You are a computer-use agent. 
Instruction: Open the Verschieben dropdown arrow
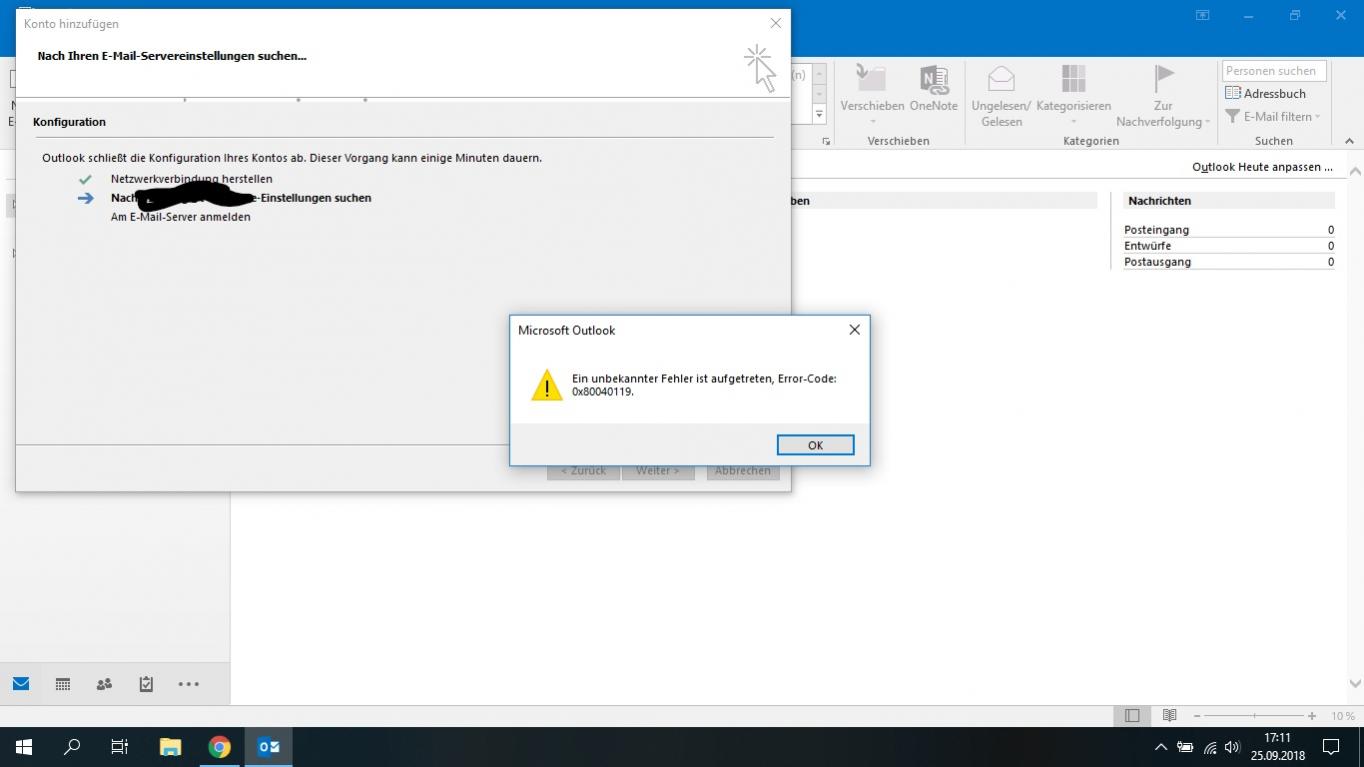[872, 122]
